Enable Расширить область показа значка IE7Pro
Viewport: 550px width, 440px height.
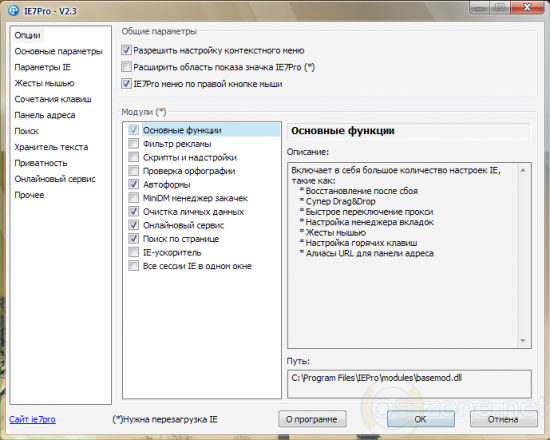[x=126, y=67]
